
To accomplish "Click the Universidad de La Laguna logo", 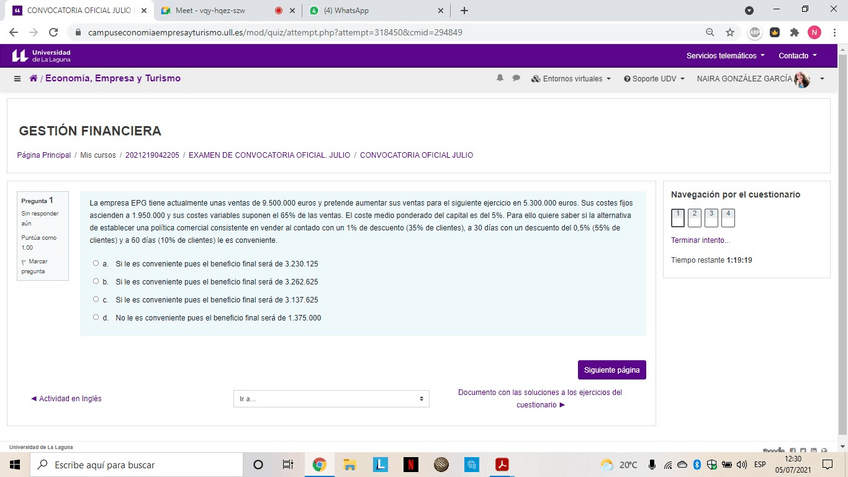I will point(41,56).
